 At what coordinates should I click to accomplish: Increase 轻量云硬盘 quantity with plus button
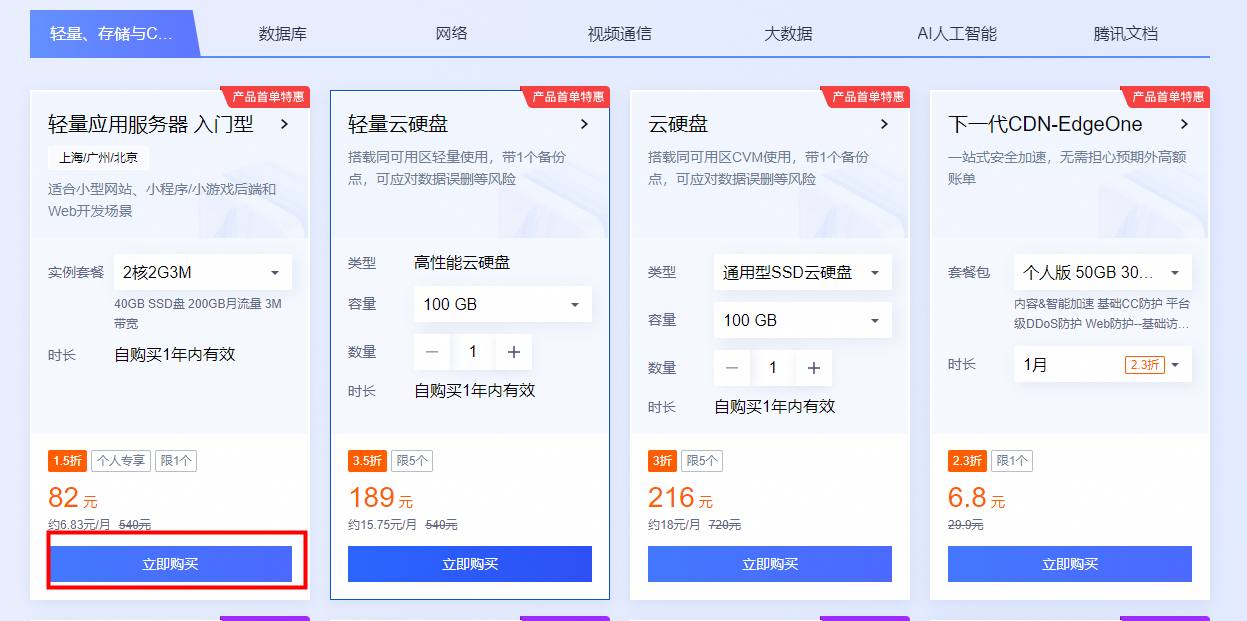tap(514, 352)
